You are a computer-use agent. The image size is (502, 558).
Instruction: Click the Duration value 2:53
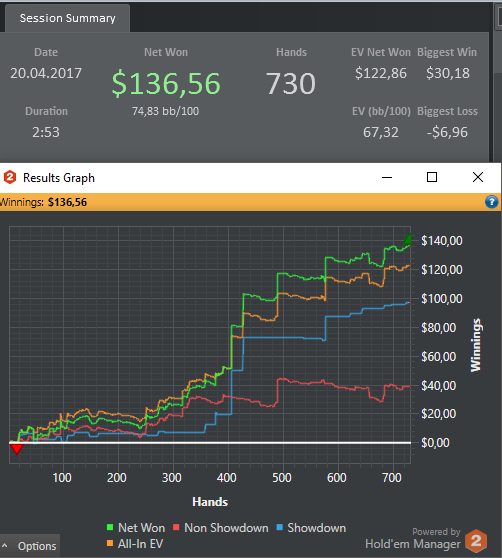[x=46, y=132]
